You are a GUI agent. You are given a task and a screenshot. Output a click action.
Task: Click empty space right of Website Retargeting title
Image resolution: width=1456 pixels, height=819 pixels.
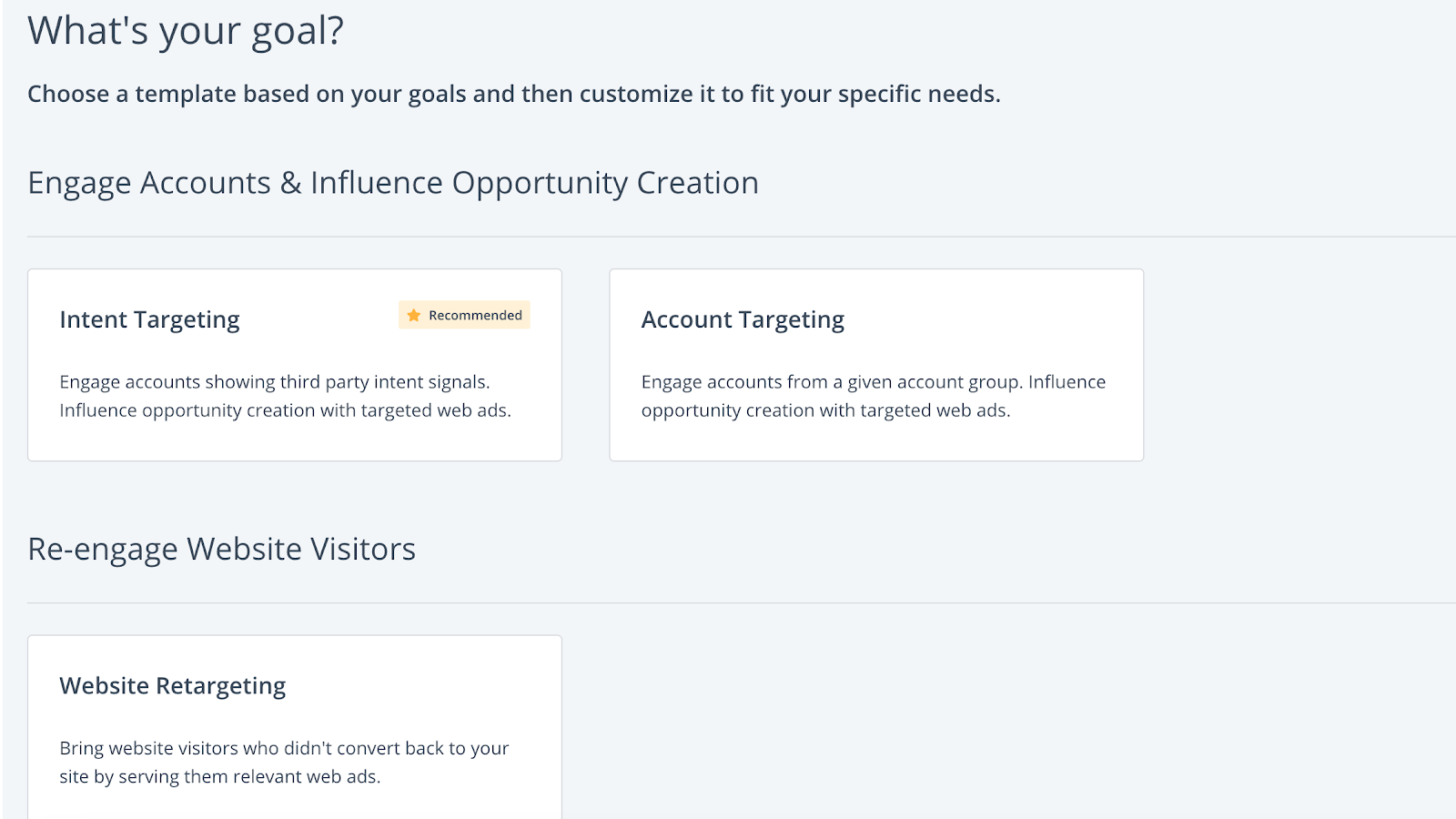[x=428, y=686]
